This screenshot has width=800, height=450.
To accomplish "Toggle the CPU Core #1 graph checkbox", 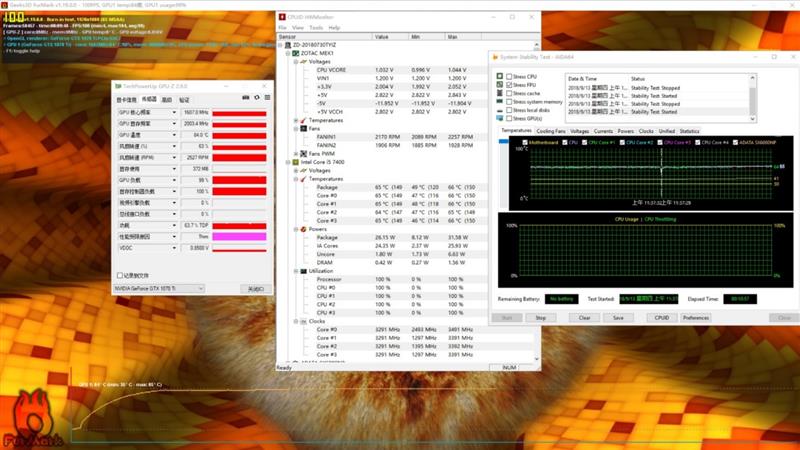I will 585,142.
